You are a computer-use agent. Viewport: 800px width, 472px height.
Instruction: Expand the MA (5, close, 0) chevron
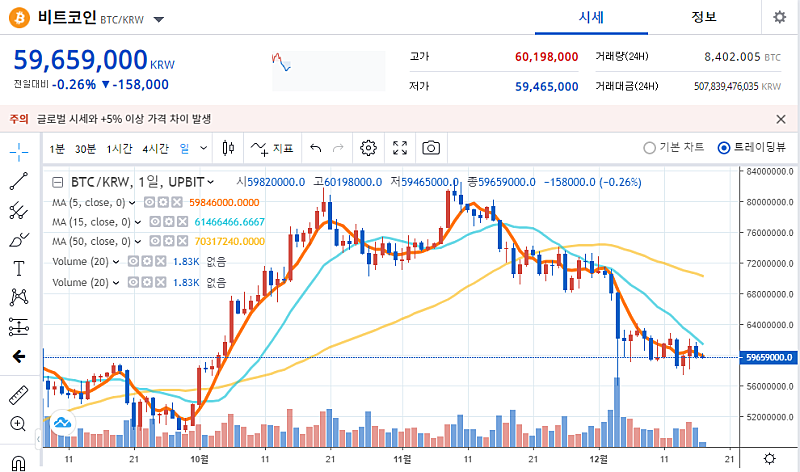tap(132, 203)
